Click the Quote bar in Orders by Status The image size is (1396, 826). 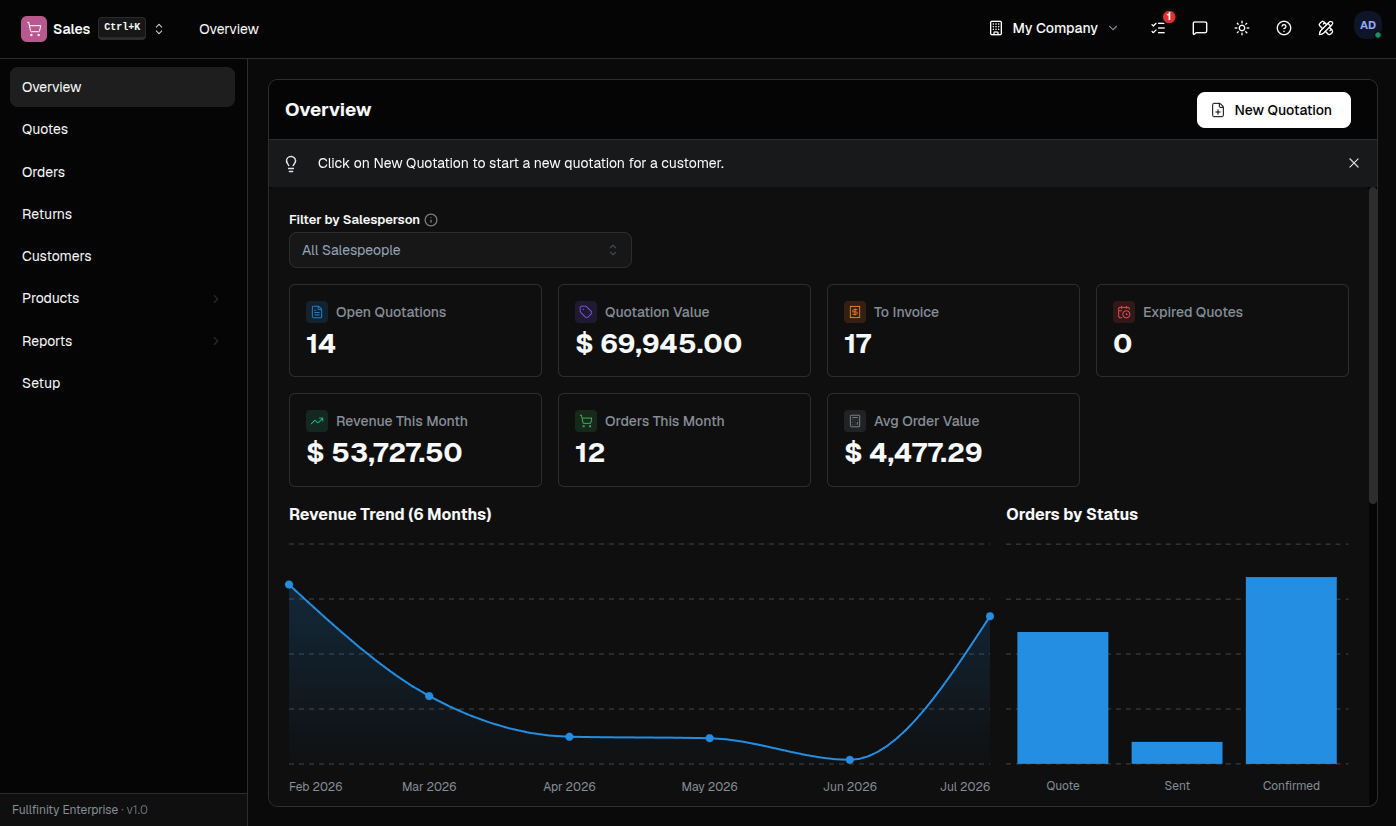click(1063, 698)
